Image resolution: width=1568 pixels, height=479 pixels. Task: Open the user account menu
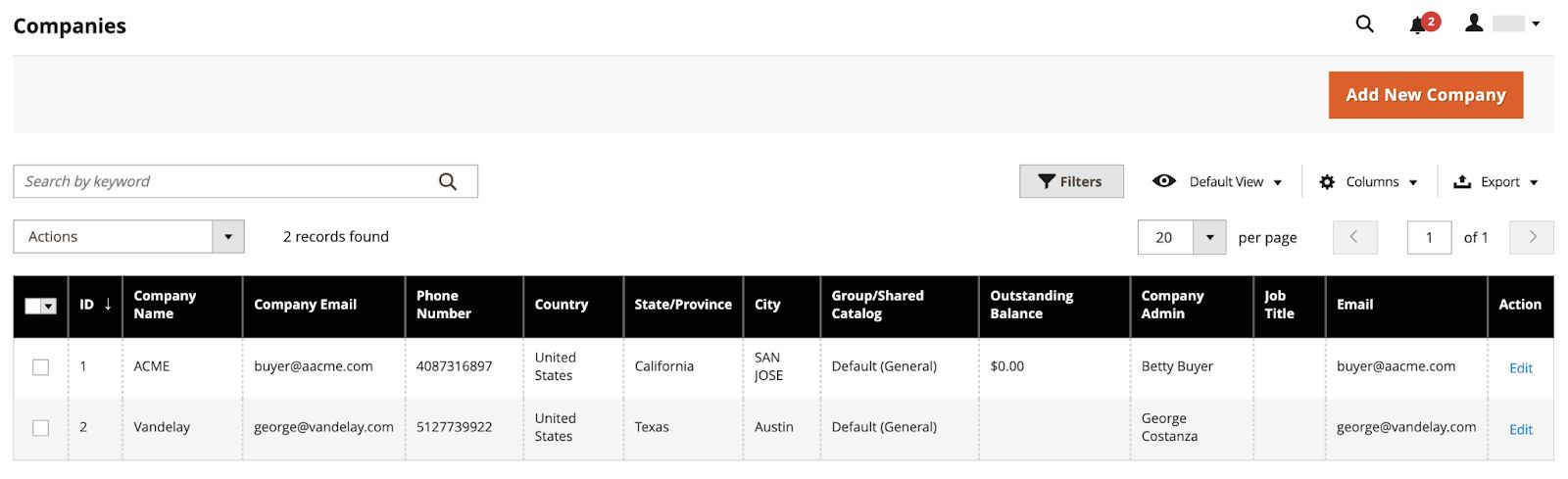point(1501,24)
